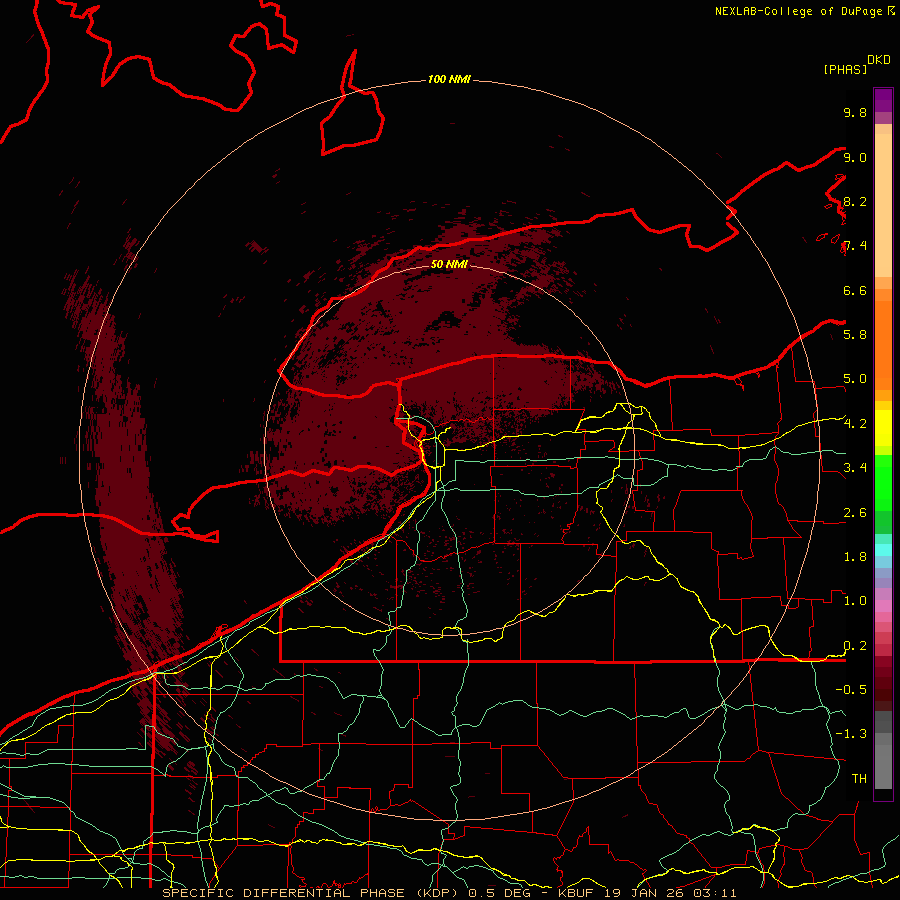Image resolution: width=900 pixels, height=900 pixels.
Task: Click the 100 NMI range ring label
Action: coord(449,79)
